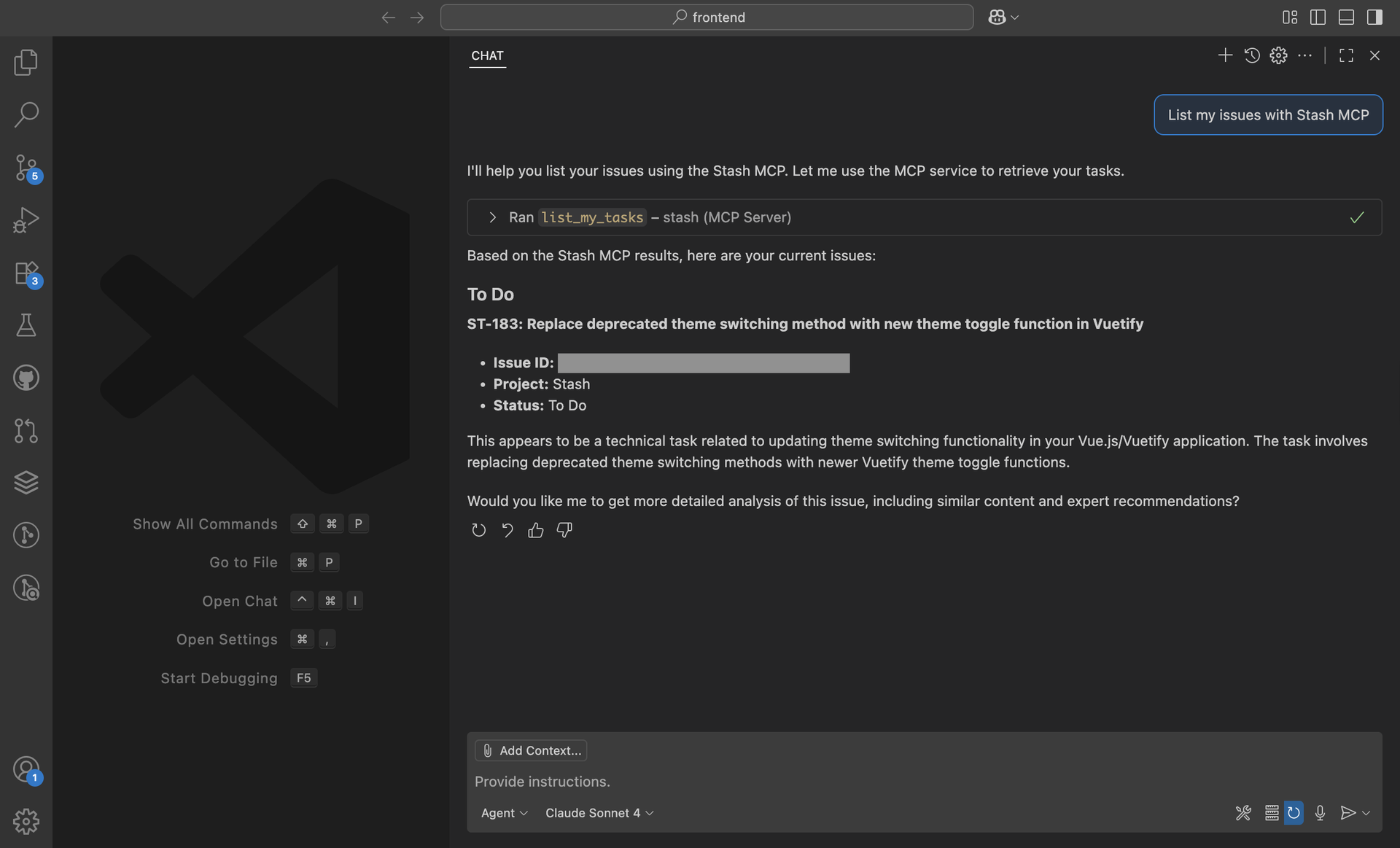This screenshot has height=848, width=1400.
Task: Click the frontend command center search box
Action: pyautogui.click(x=707, y=17)
